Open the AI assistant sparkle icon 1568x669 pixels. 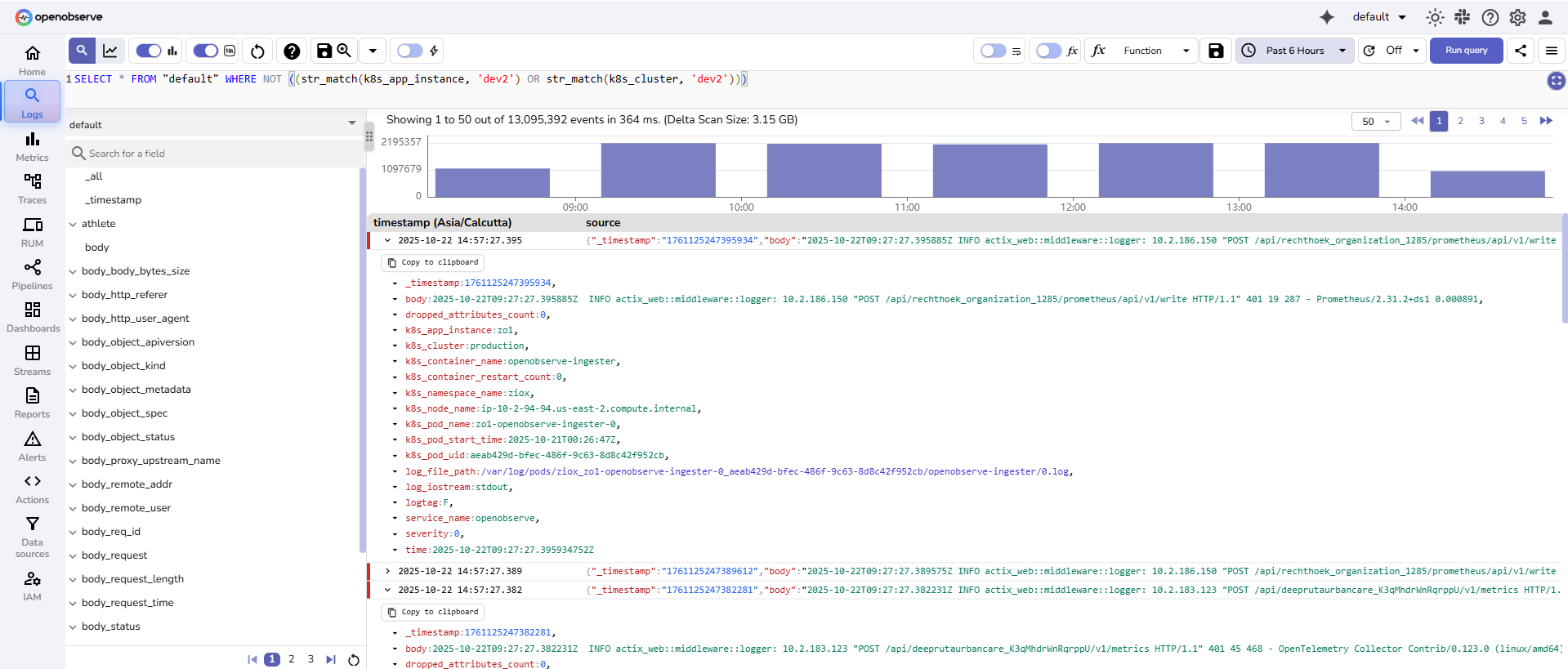tap(1327, 17)
